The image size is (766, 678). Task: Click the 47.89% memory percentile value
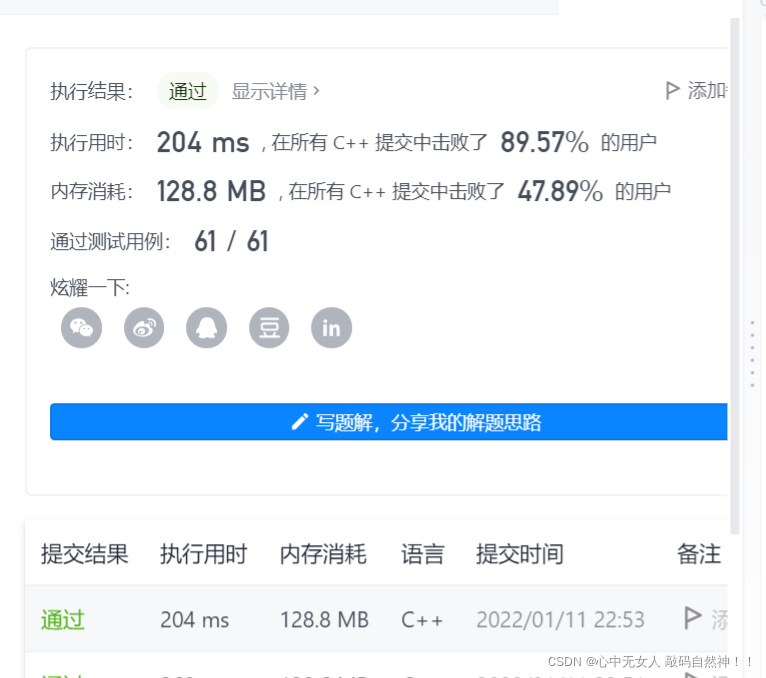coord(560,191)
